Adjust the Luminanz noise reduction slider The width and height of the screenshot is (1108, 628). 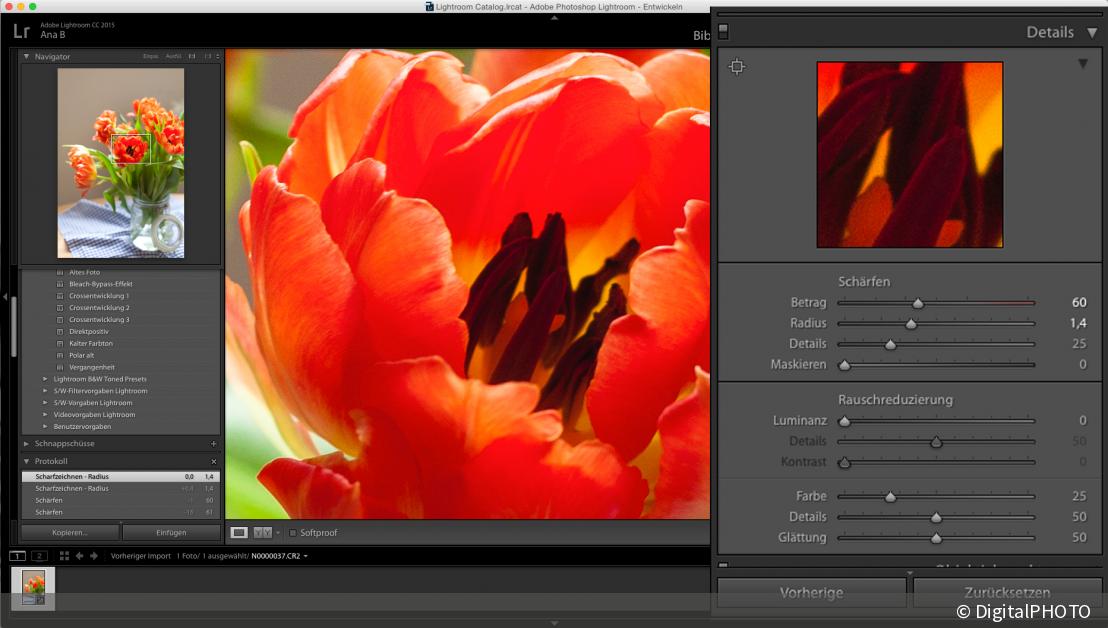[844, 421]
